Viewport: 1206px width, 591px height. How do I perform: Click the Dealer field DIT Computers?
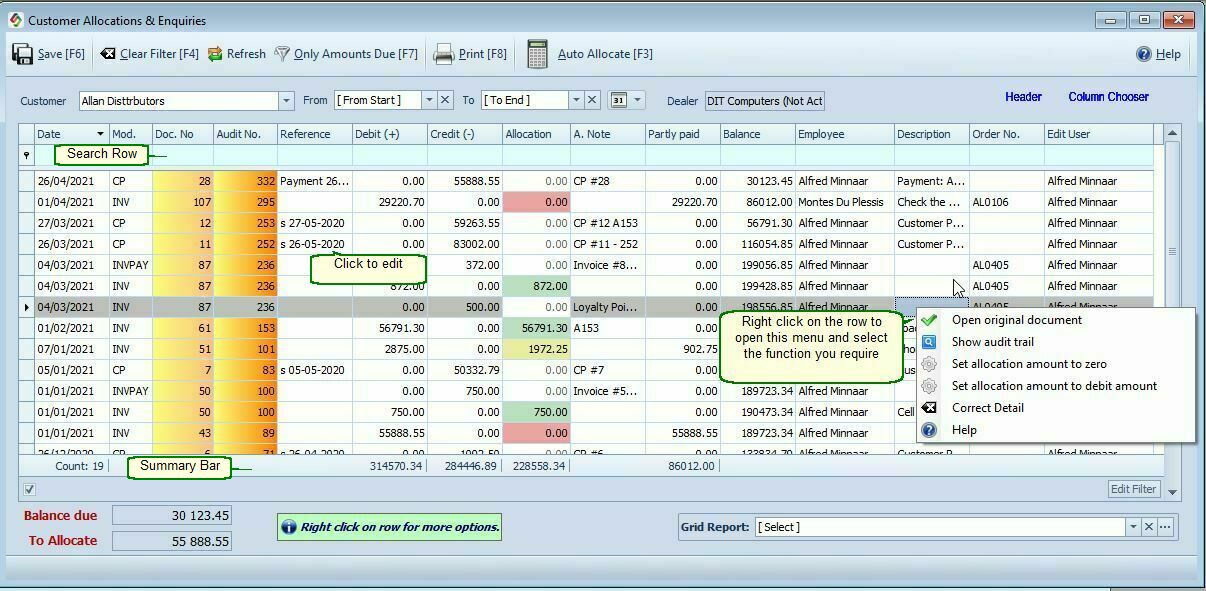click(x=765, y=100)
